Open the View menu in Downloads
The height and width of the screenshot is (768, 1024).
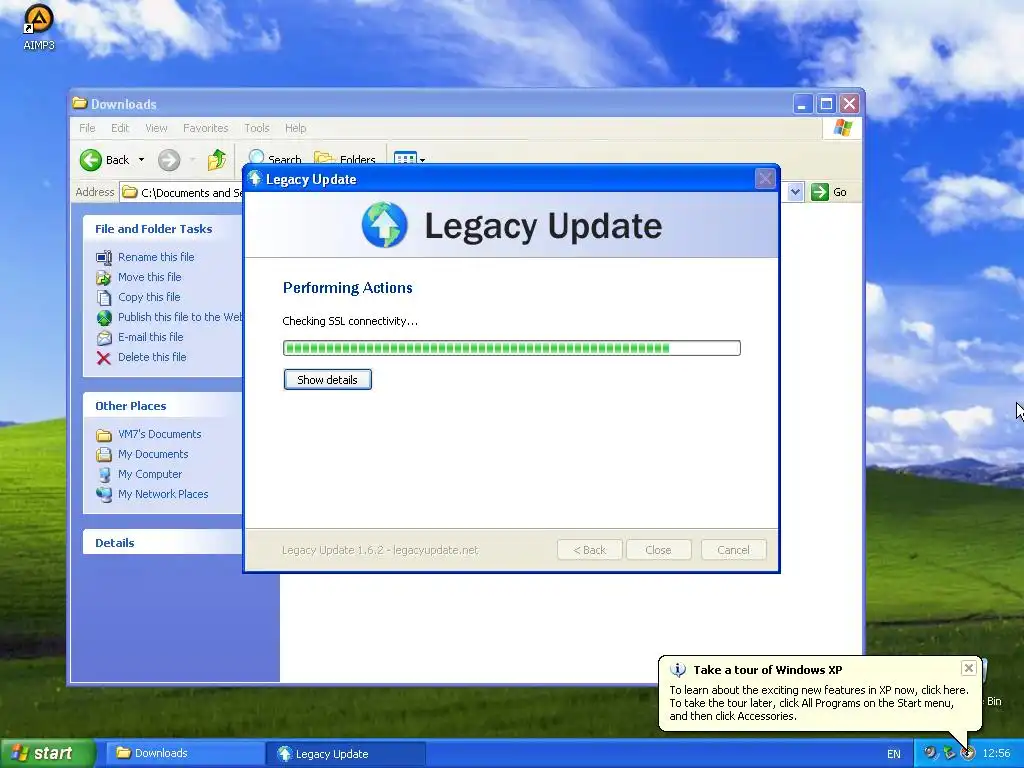click(156, 128)
